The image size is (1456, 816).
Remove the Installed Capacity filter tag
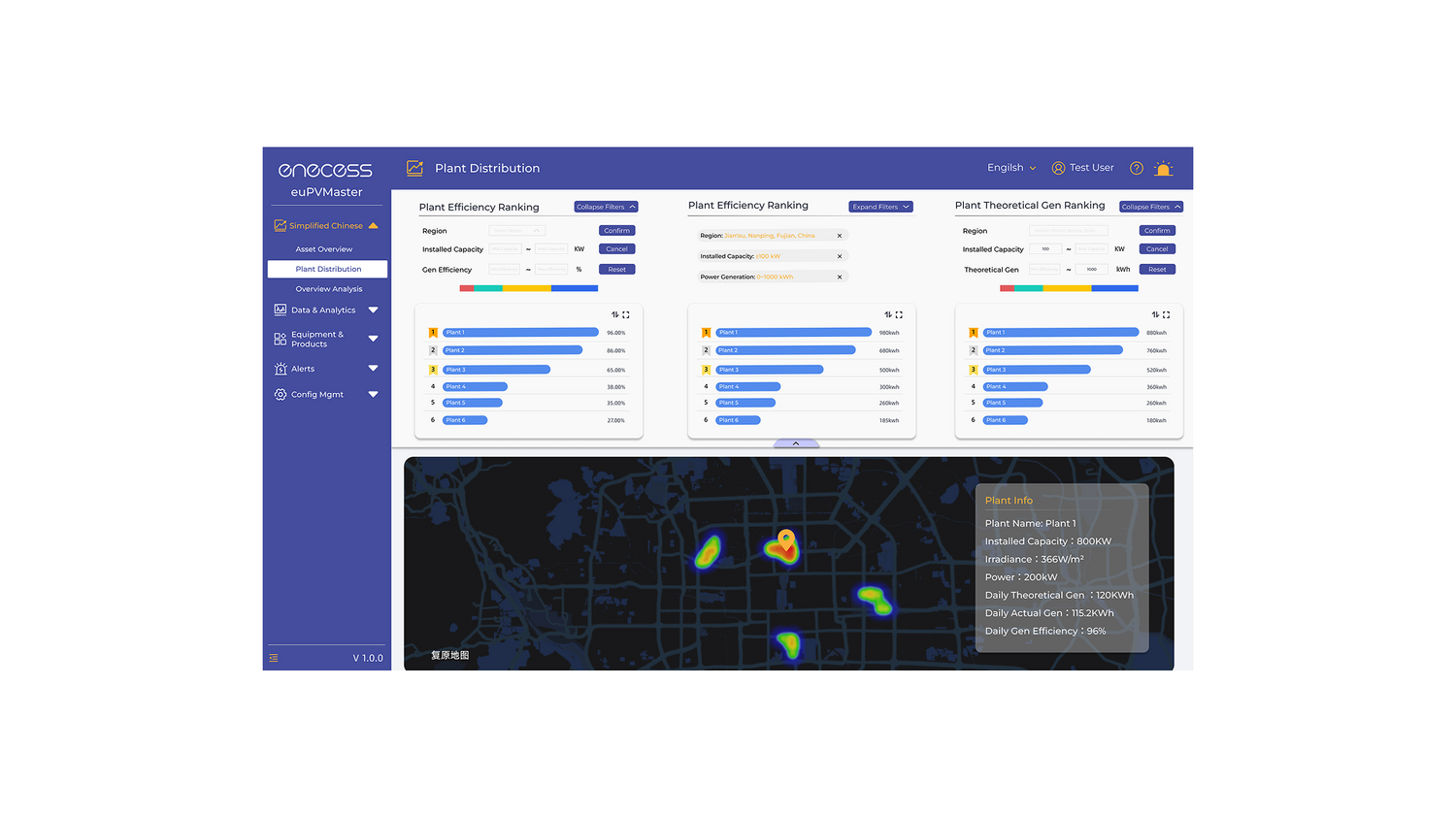pos(840,256)
